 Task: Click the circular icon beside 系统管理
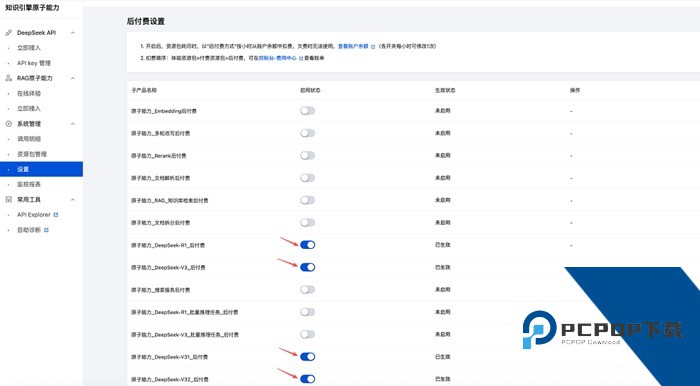(x=8, y=124)
